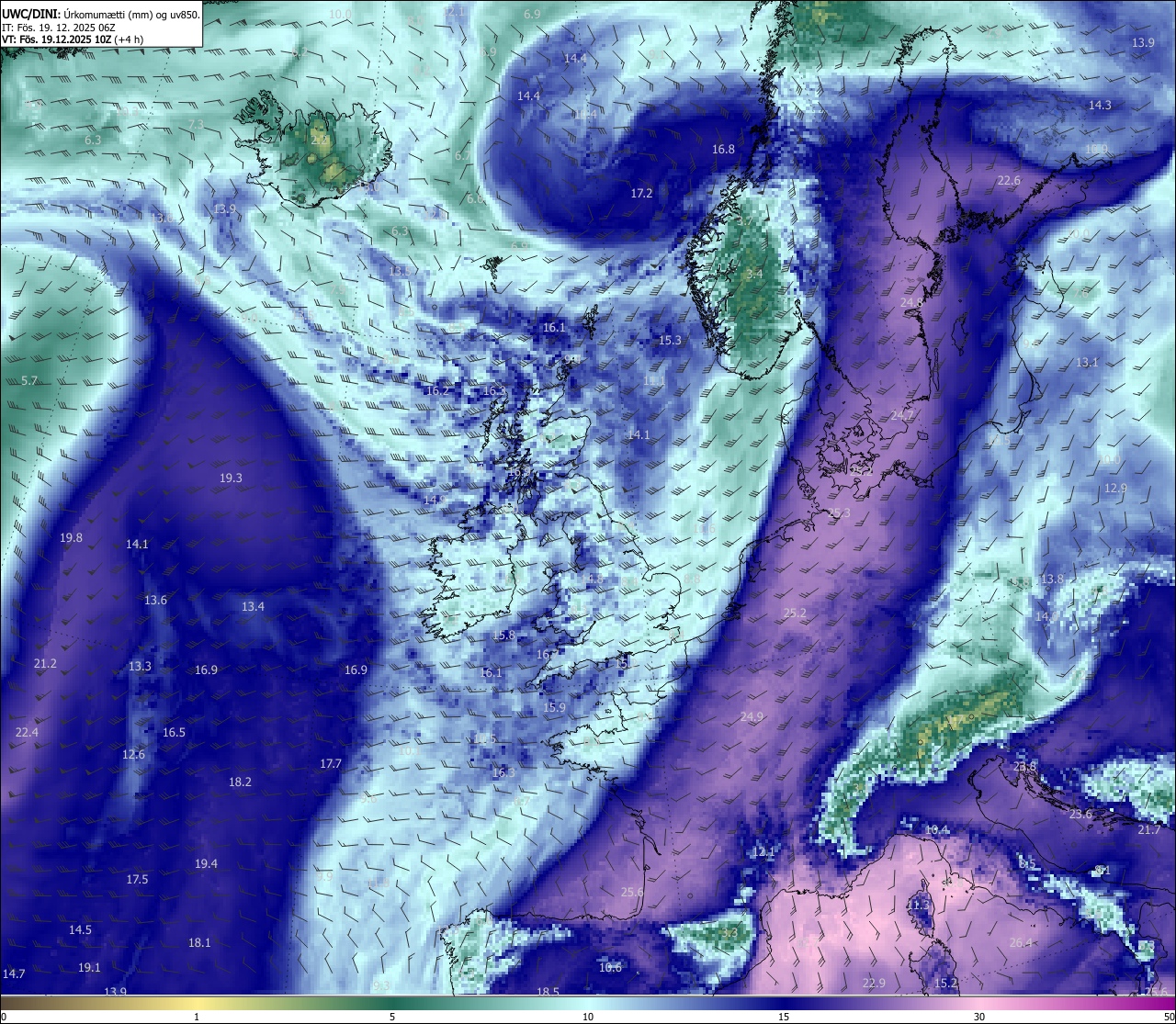Image resolution: width=1176 pixels, height=1024 pixels.
Task: Click the 21.2 value on the map
Action: 45,663
